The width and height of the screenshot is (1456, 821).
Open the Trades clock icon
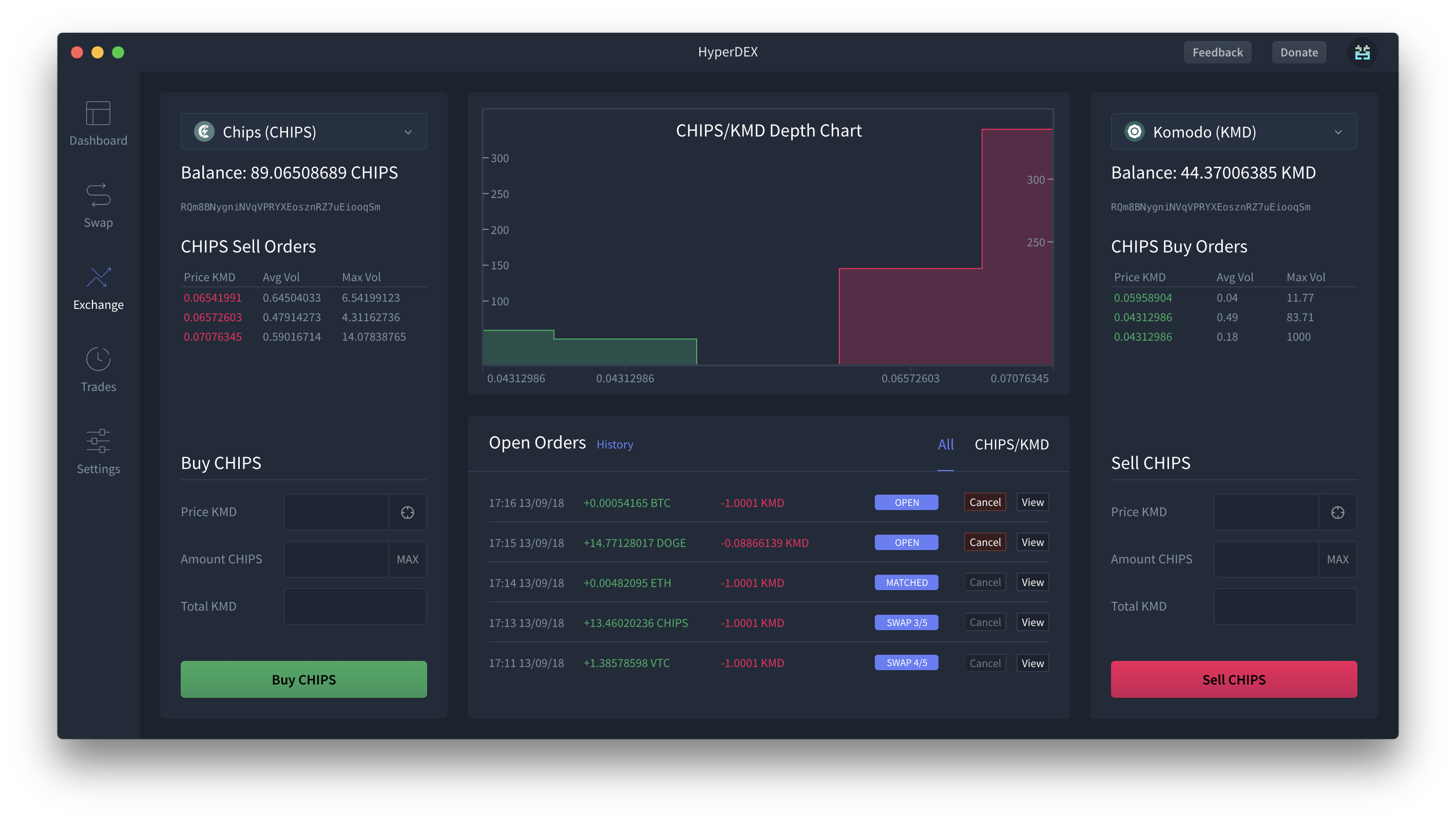[98, 359]
